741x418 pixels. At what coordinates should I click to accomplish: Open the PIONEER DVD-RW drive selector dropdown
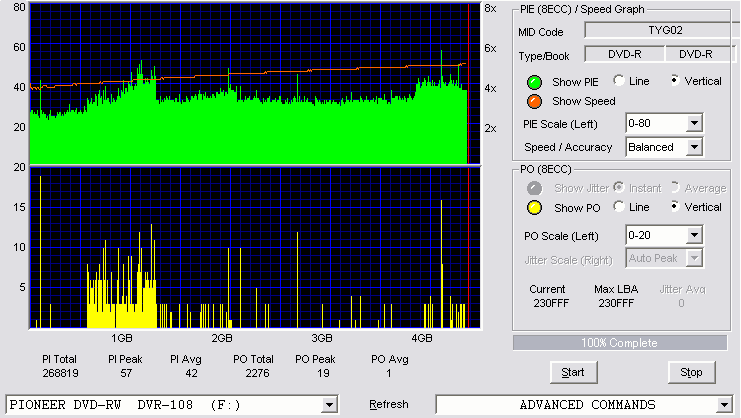point(329,405)
